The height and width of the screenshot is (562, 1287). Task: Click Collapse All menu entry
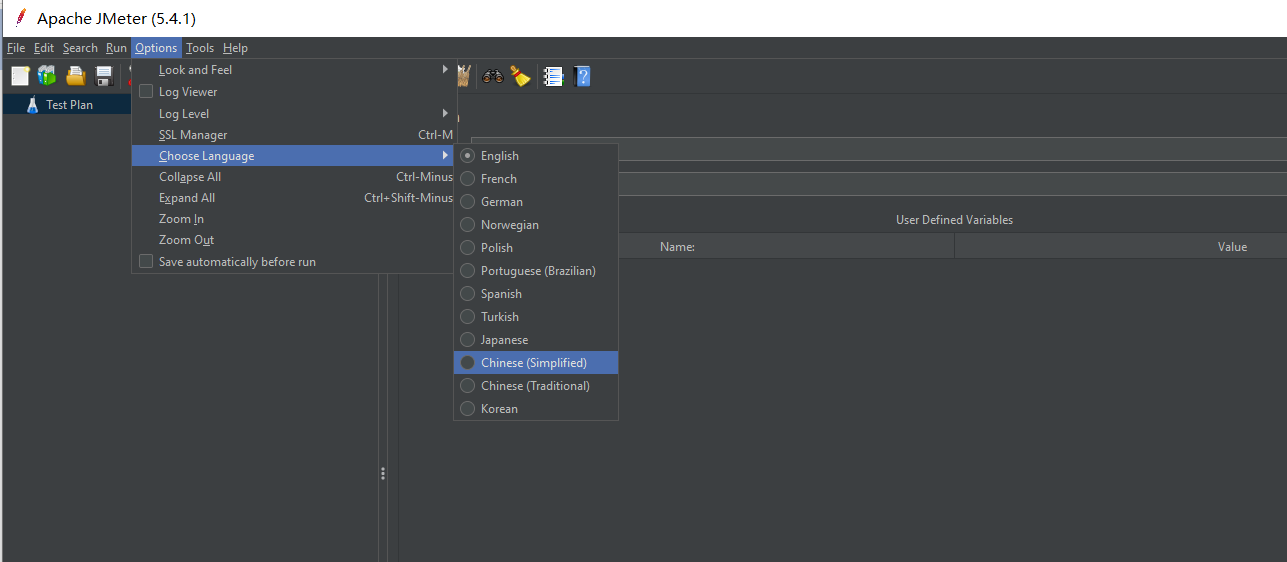294,176
